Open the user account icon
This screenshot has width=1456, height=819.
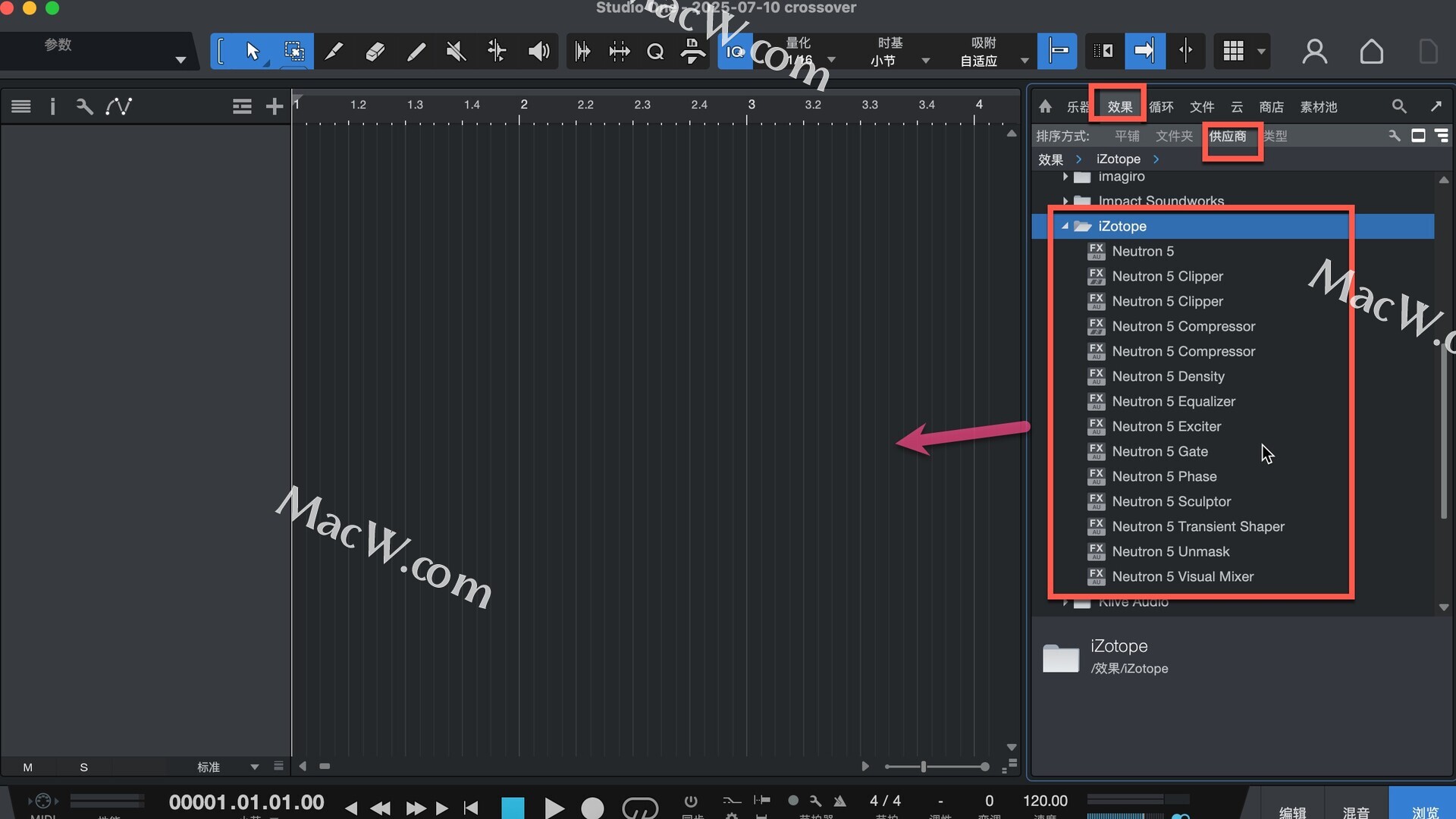click(1314, 52)
